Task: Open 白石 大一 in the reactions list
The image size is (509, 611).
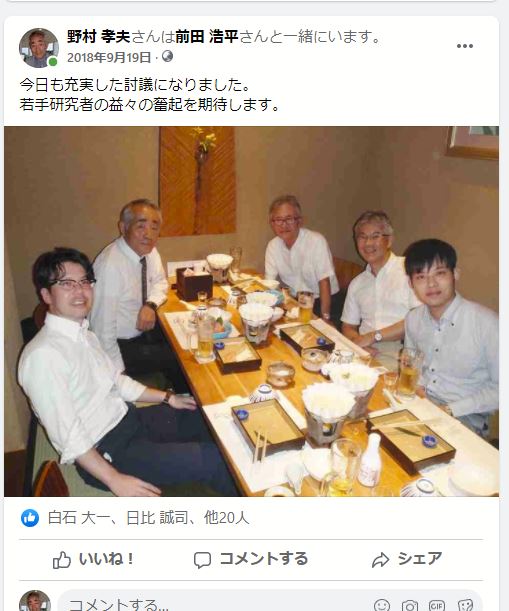Action: [x=79, y=518]
